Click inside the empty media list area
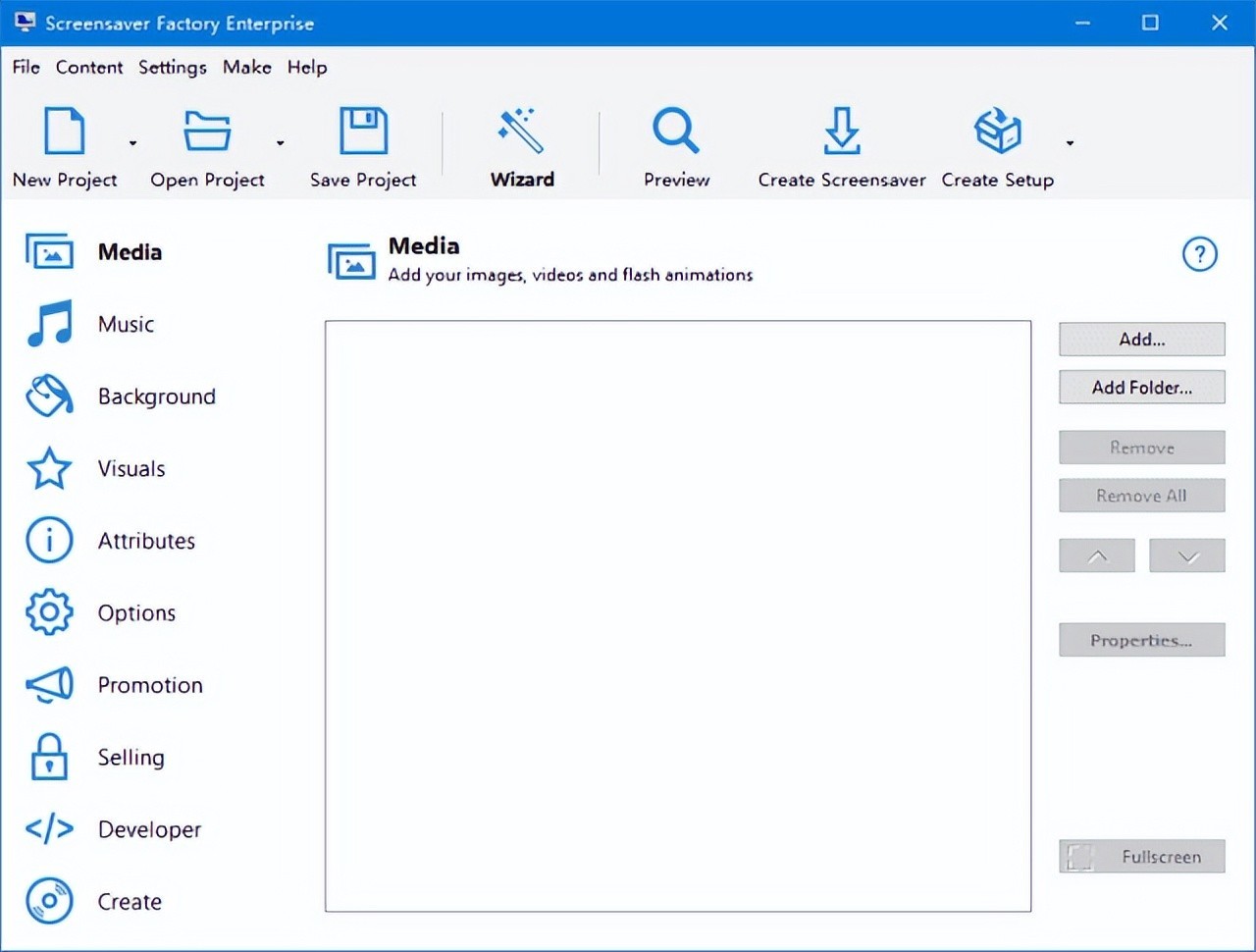Screen dimensions: 1256x952 [677, 615]
